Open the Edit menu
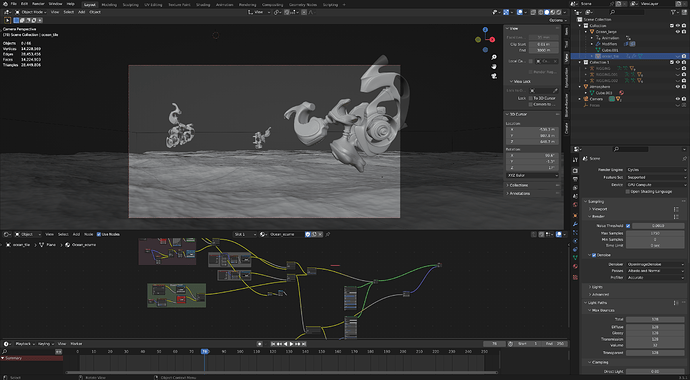 (24, 4)
